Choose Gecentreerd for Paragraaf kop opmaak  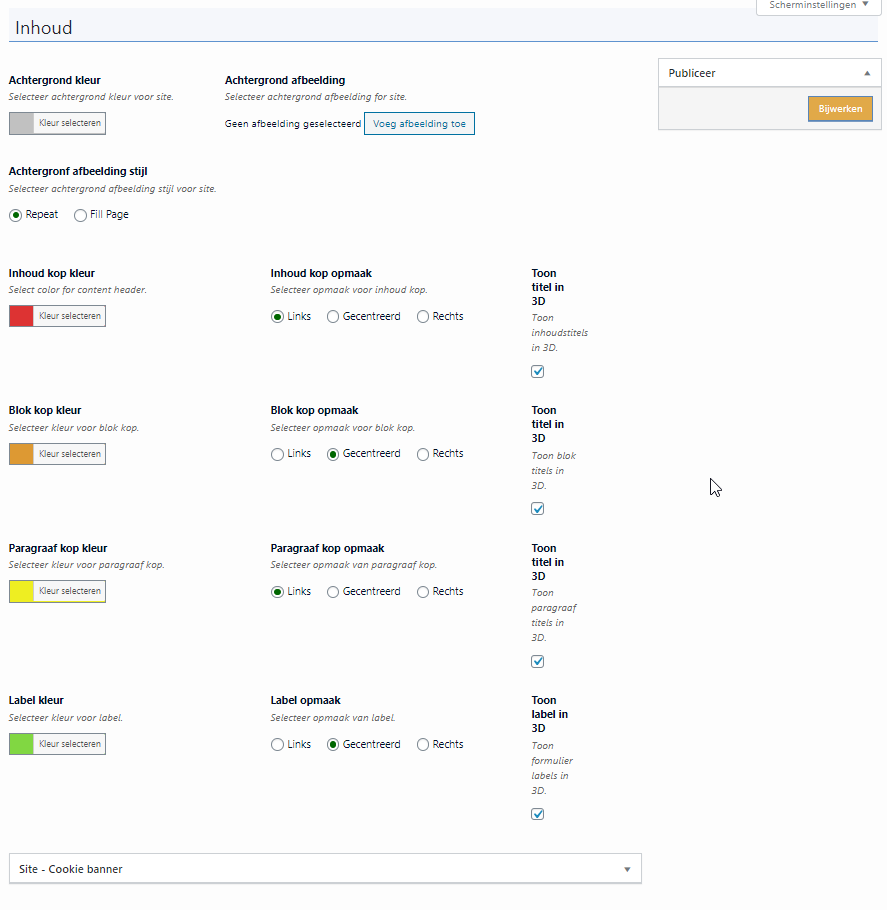tap(333, 592)
